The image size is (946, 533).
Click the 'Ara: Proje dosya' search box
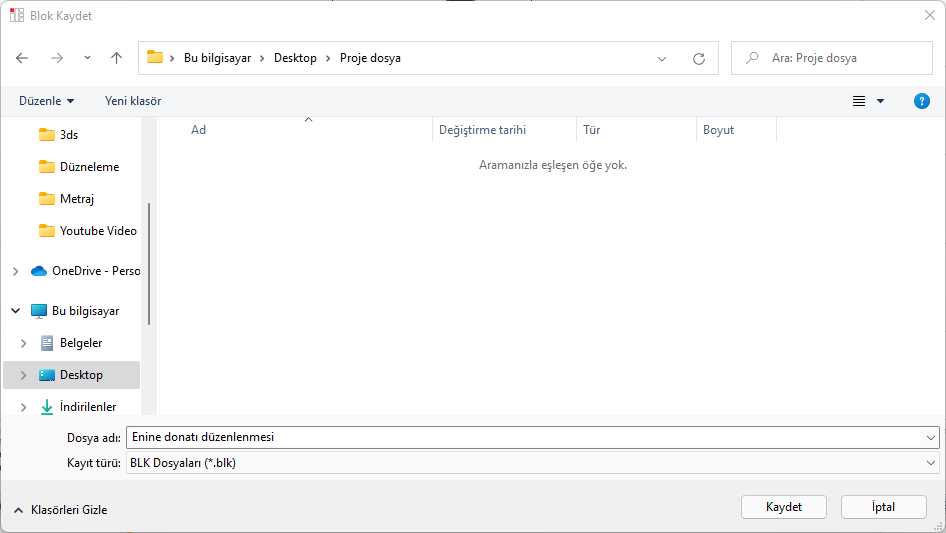[x=832, y=58]
